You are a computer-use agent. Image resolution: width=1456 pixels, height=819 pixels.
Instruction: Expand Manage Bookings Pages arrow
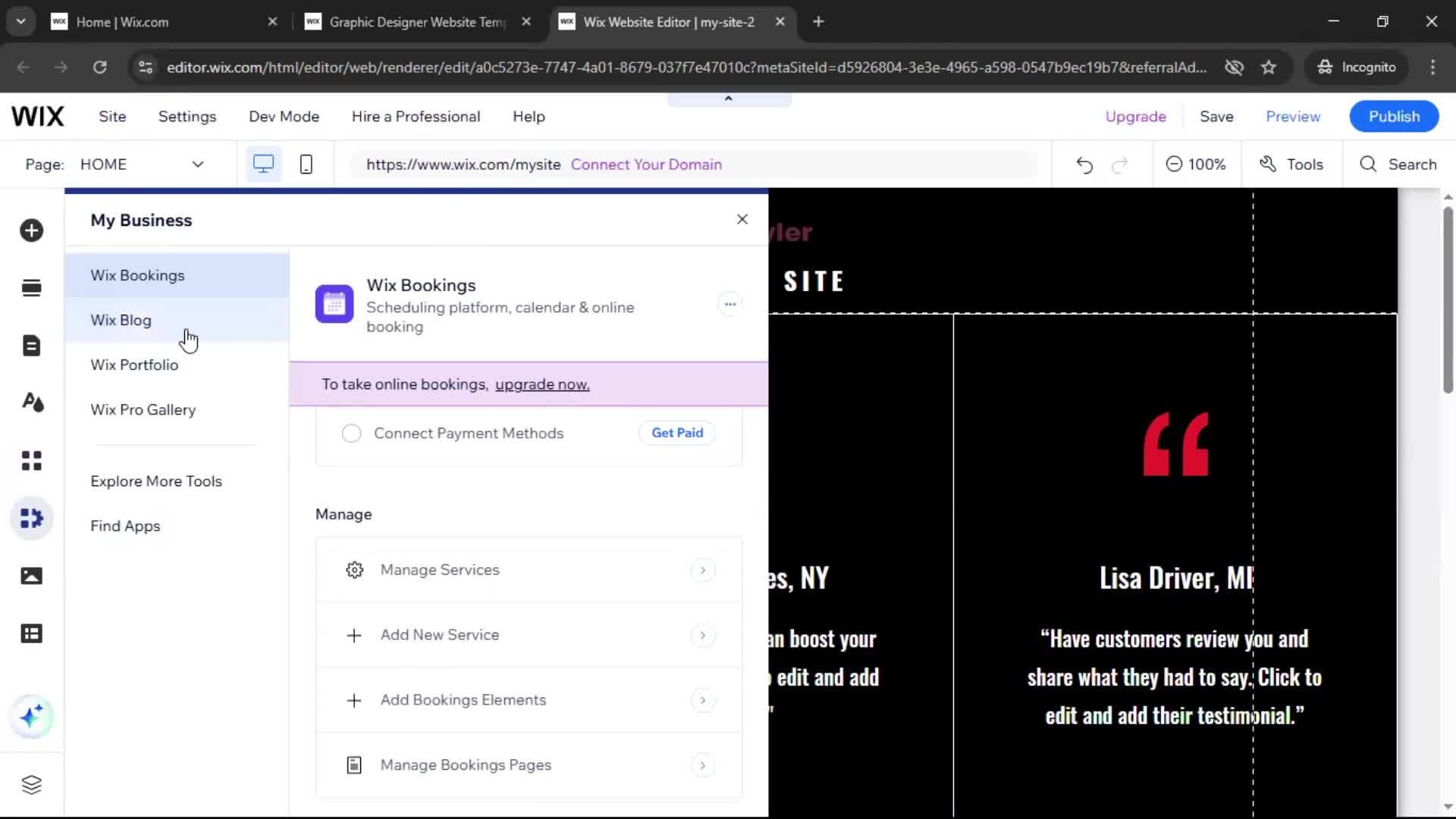tap(703, 766)
